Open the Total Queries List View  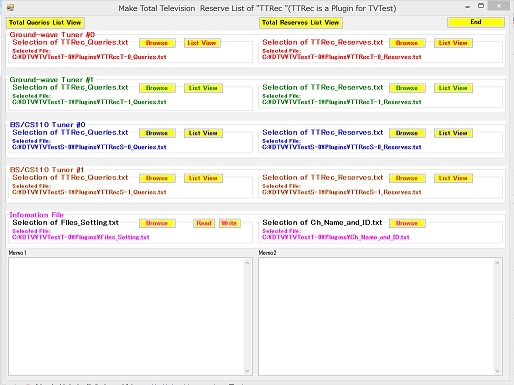click(45, 23)
